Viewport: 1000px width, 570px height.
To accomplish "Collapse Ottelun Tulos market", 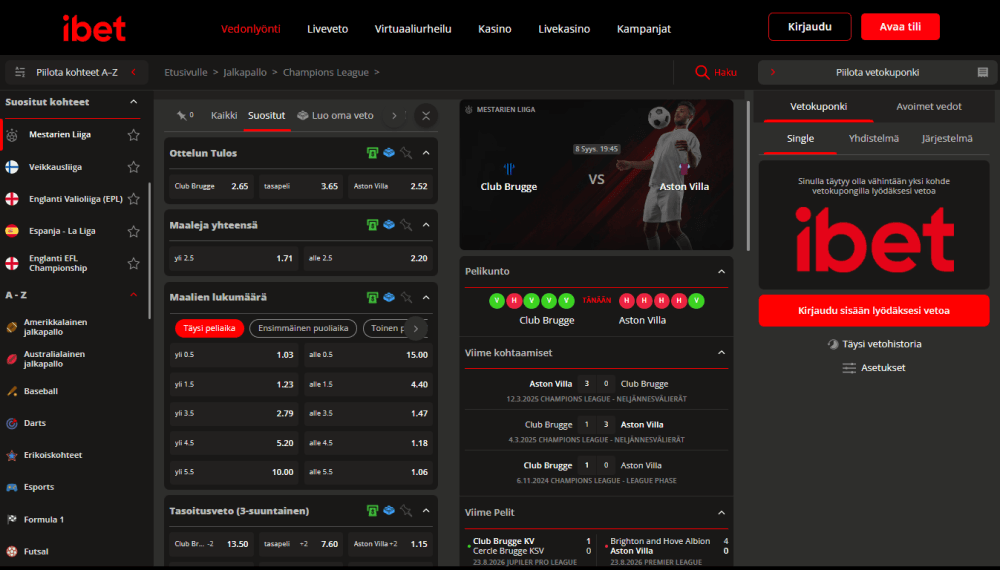I will 426,153.
